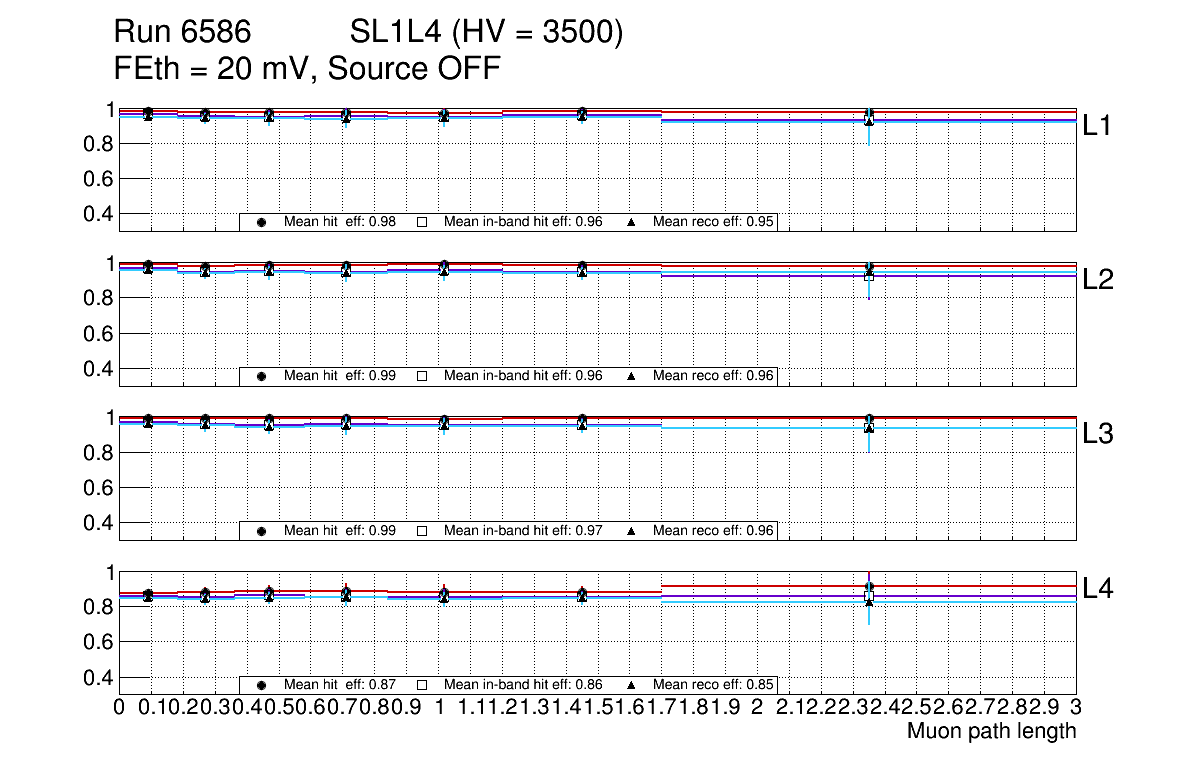Screen dimensions: 1196x772
Task: Click the 'SL1L4 (HV = 3500)' heading
Action: pos(487,34)
